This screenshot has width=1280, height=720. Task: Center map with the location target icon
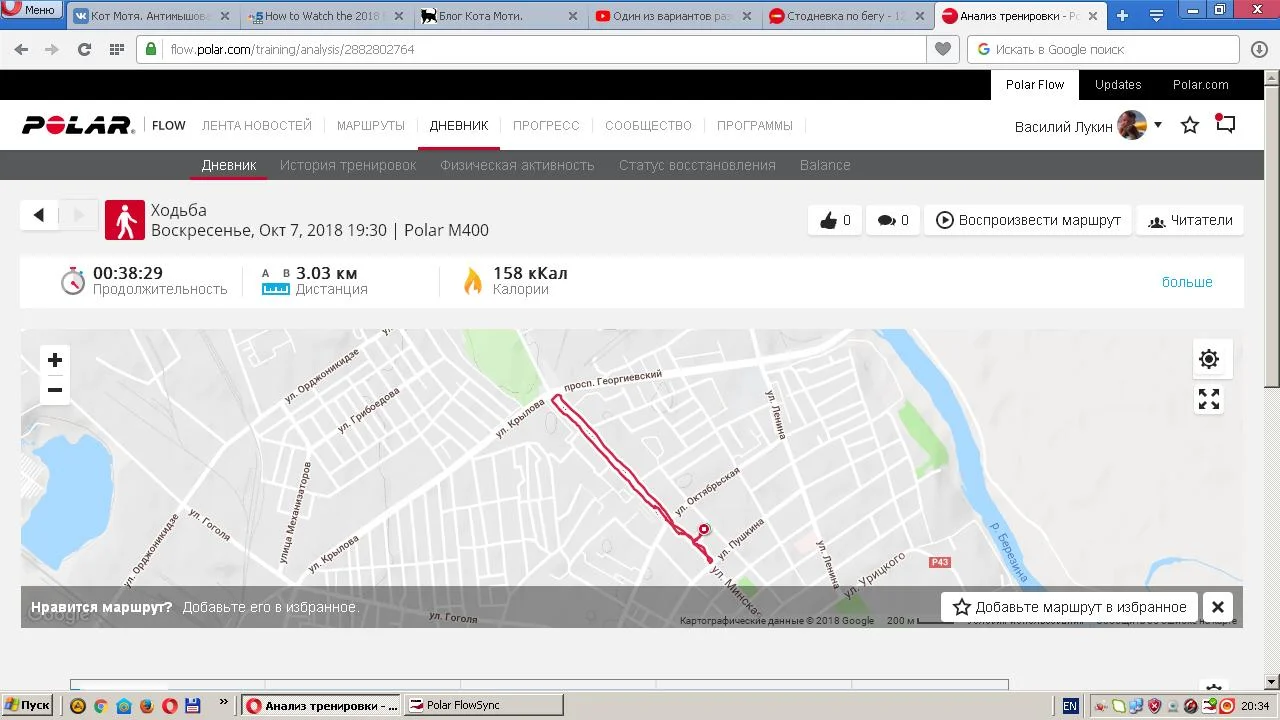click(x=1209, y=359)
